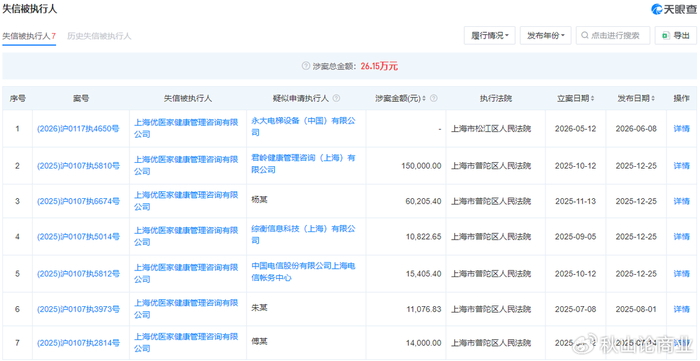Sort by 立案日期 column arrows

(592, 99)
